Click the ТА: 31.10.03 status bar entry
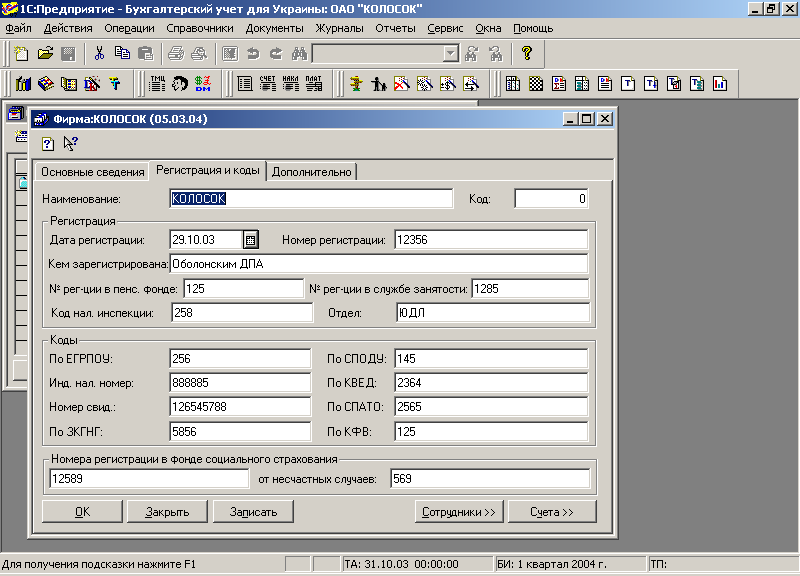The image size is (800, 576). click(417, 564)
